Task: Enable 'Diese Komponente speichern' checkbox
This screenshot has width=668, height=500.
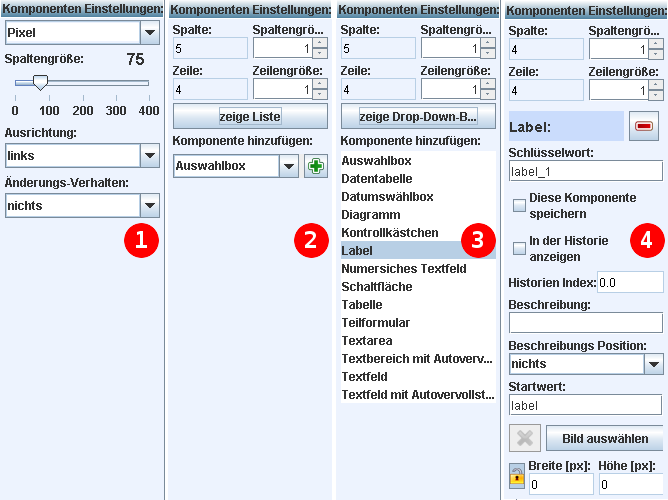Action: tap(519, 205)
